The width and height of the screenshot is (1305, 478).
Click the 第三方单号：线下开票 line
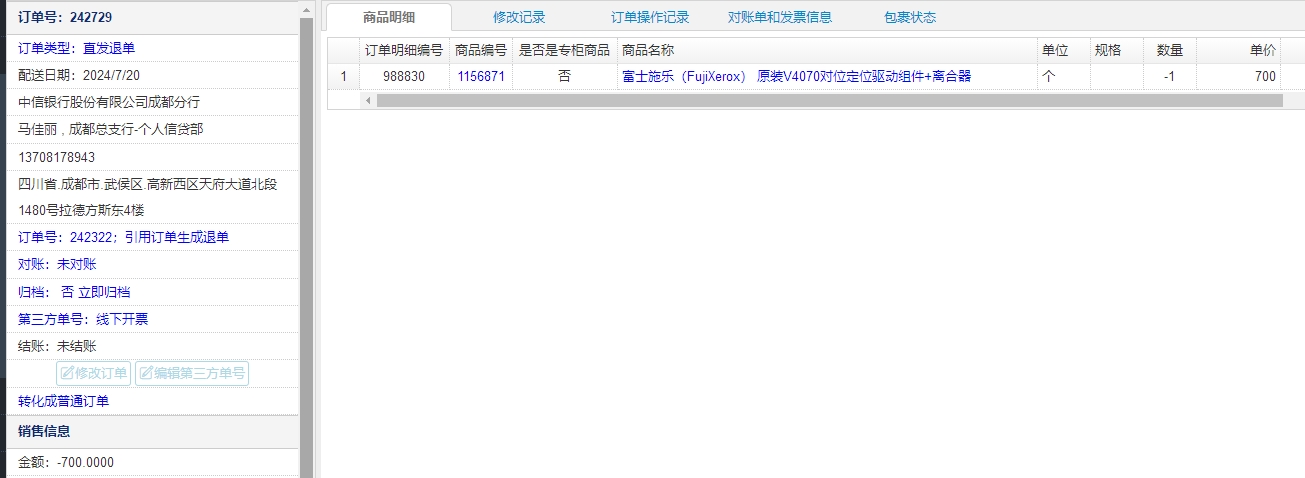pos(83,319)
